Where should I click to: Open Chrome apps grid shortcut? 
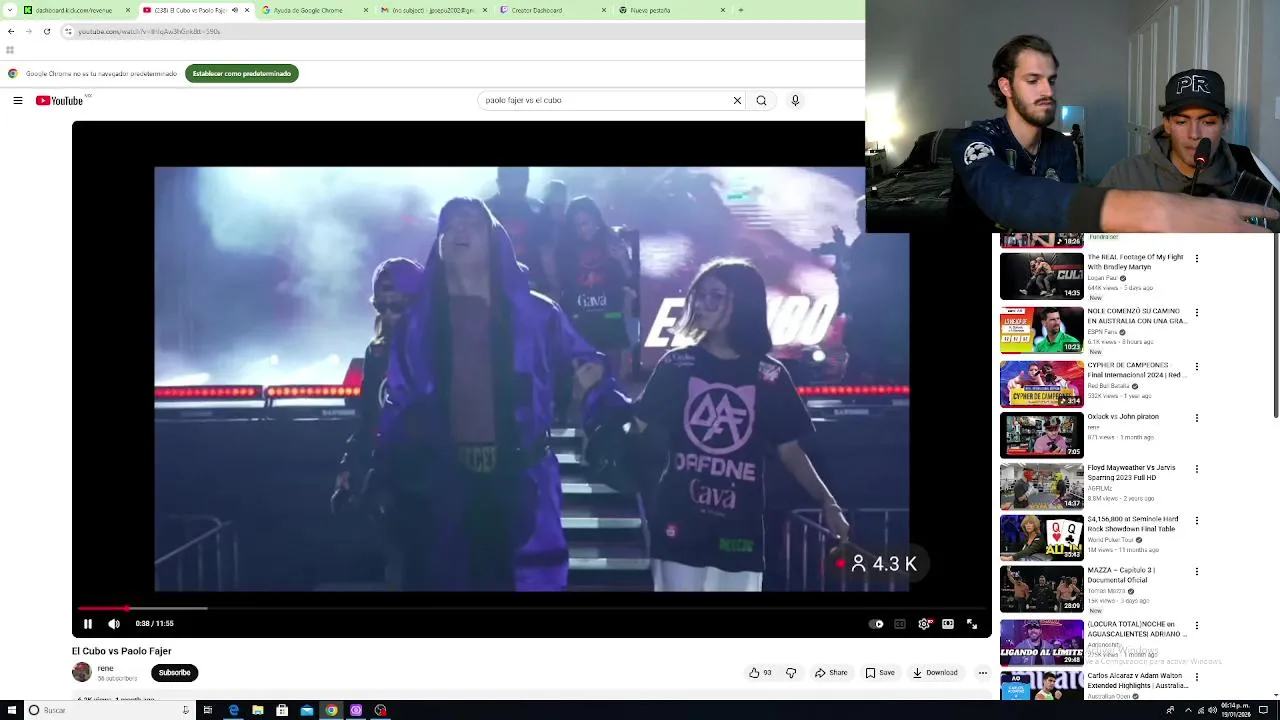(x=10, y=50)
